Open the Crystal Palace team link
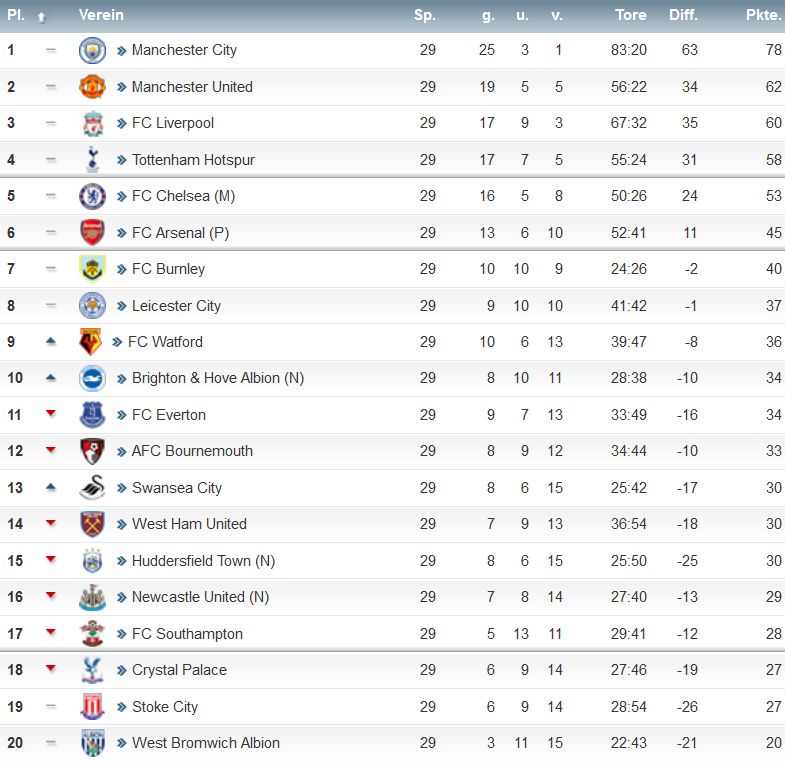The image size is (785, 761). 179,670
